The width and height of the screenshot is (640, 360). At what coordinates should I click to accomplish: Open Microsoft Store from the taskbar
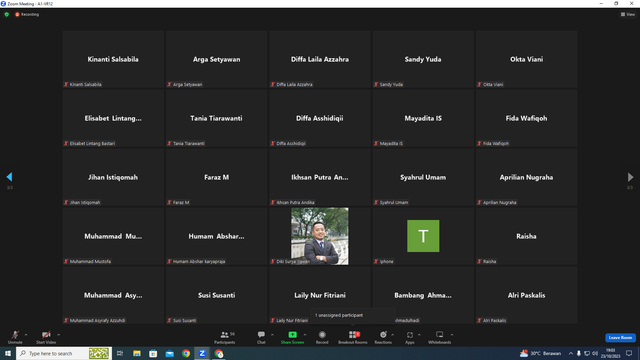tap(153, 353)
